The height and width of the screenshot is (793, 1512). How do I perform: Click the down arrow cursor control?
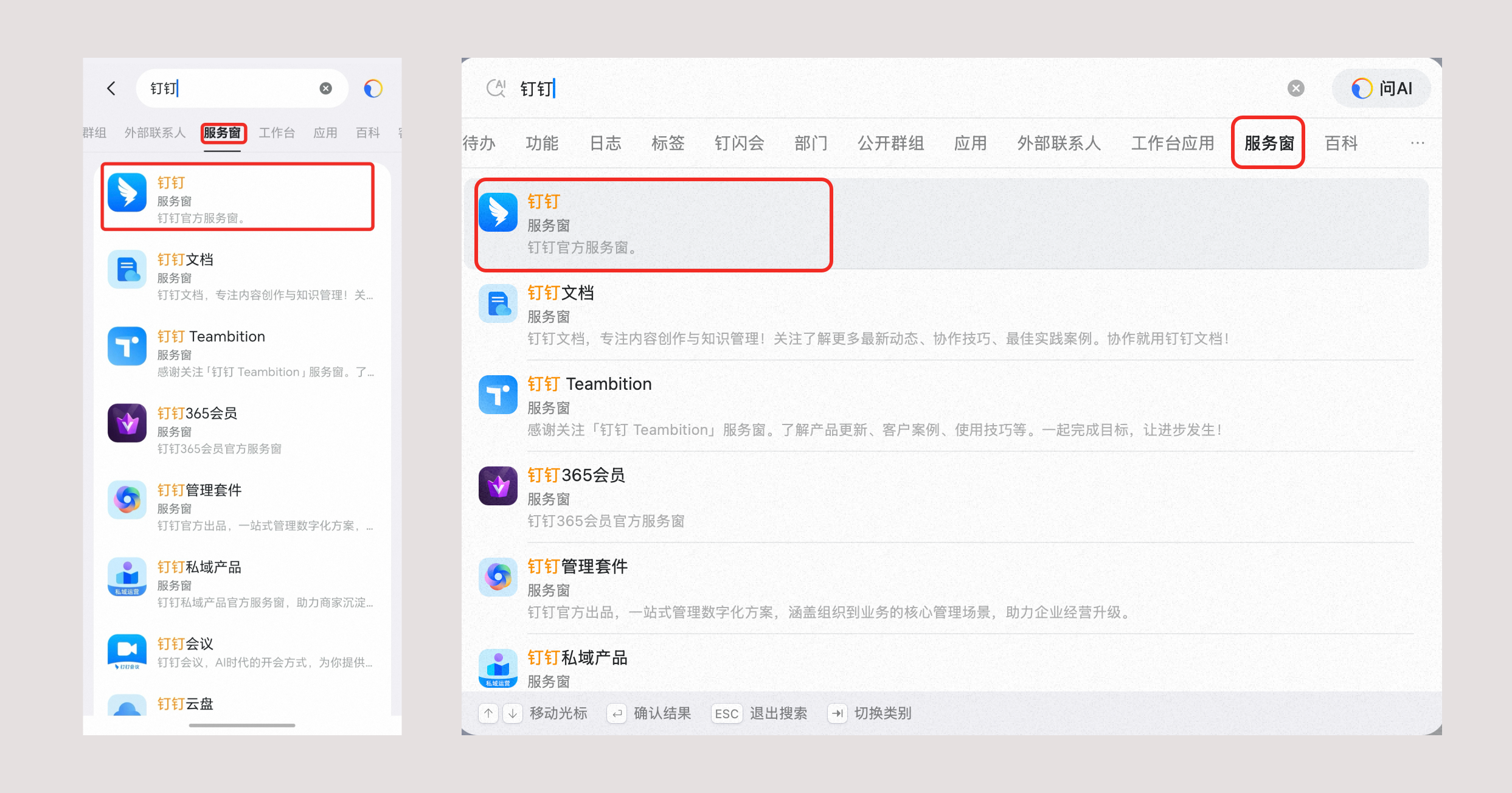pos(512,713)
